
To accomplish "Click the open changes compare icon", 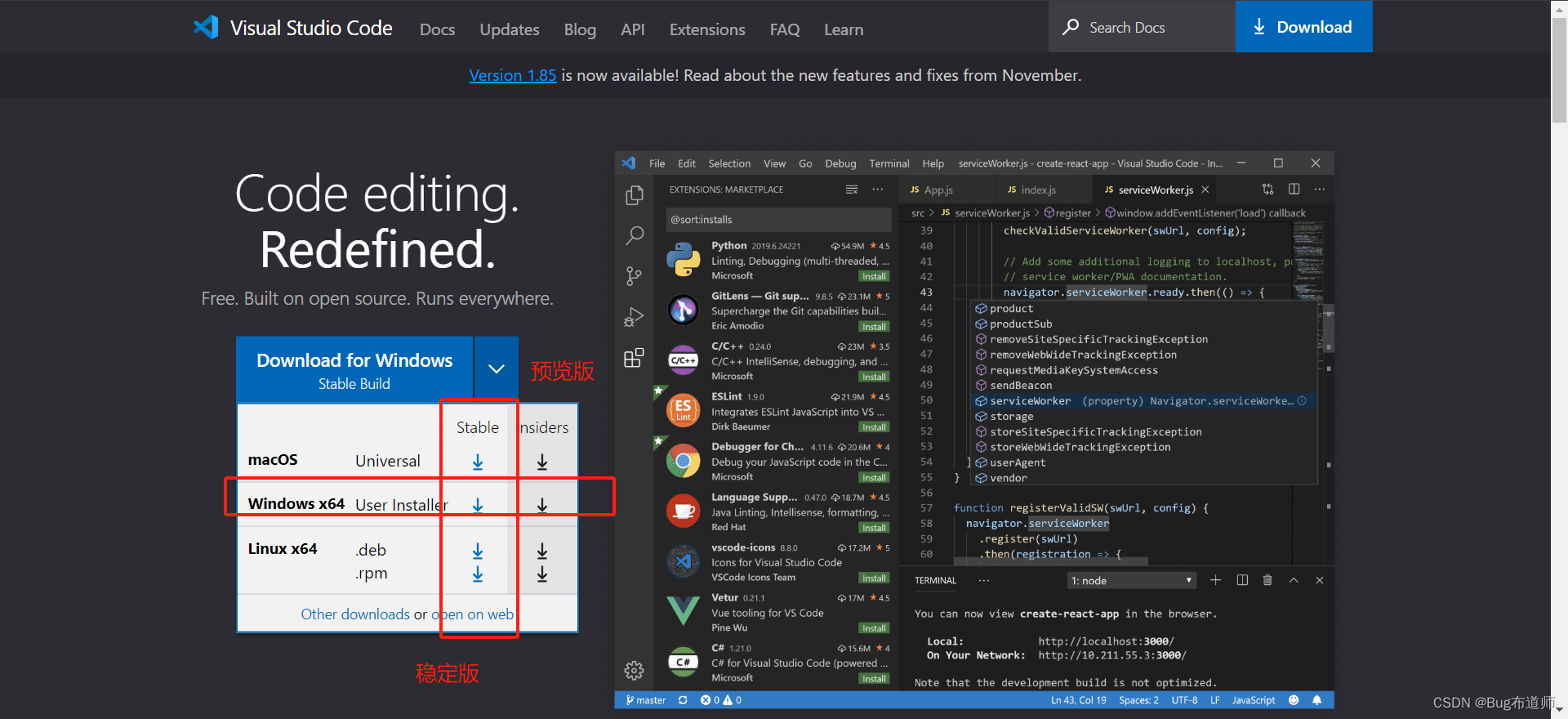I will click(1267, 190).
